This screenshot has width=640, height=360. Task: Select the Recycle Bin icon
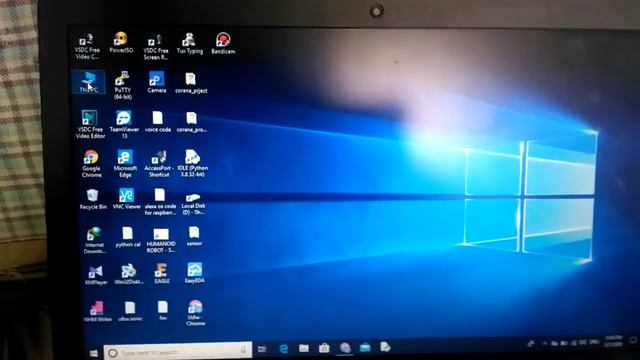pos(93,200)
